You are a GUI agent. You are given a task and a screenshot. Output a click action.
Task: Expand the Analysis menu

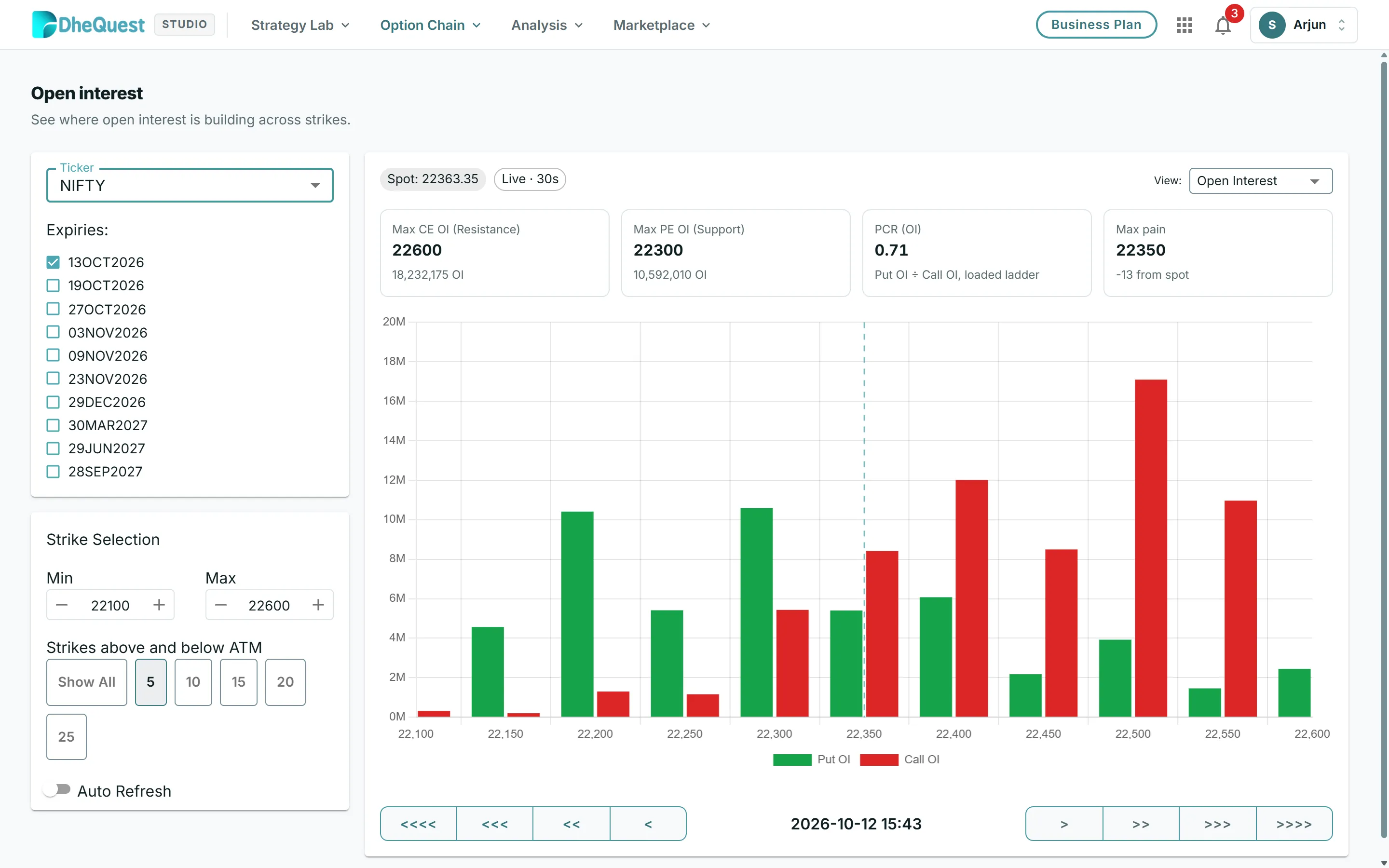tap(547, 25)
